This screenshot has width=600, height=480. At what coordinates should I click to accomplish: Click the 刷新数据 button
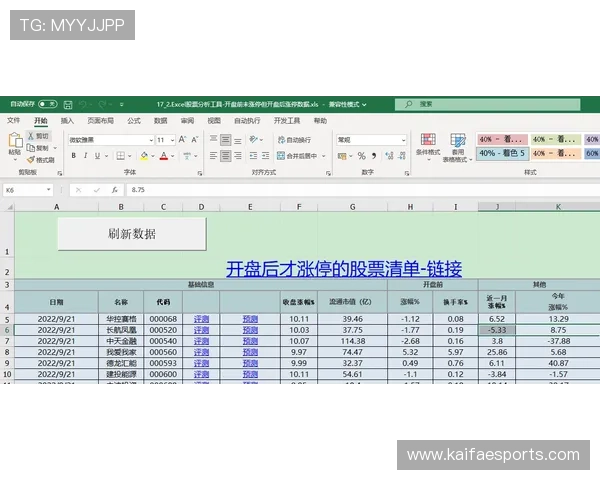pos(132,234)
